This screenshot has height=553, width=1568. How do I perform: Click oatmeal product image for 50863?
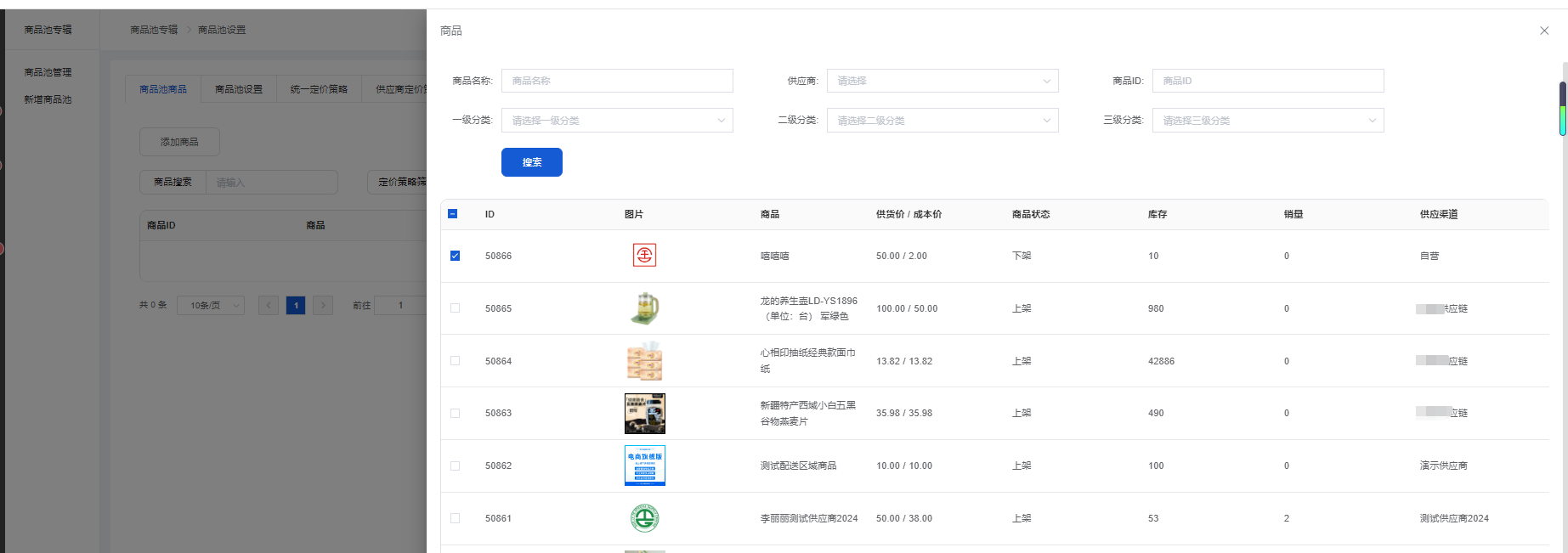click(644, 414)
